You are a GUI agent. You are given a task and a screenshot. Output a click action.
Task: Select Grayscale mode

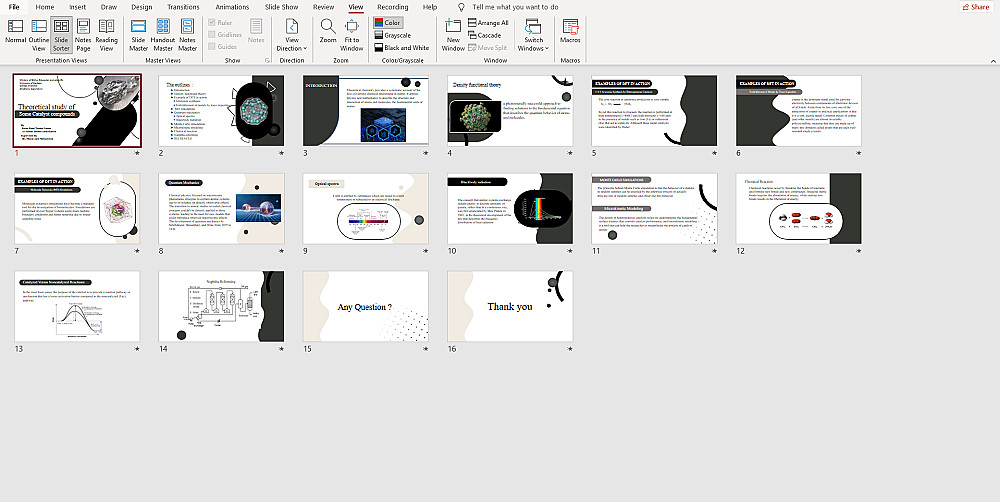click(x=393, y=35)
